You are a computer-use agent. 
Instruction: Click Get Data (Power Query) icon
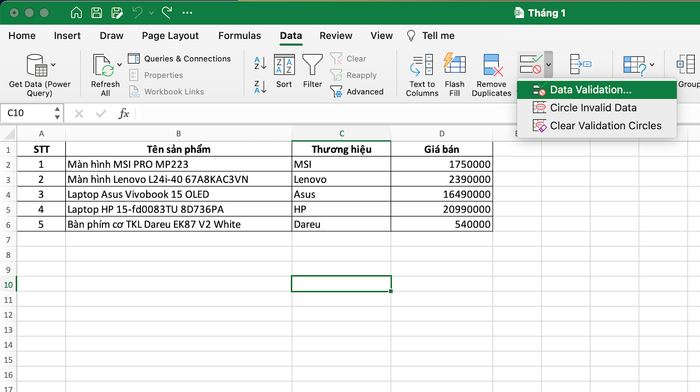(37, 65)
